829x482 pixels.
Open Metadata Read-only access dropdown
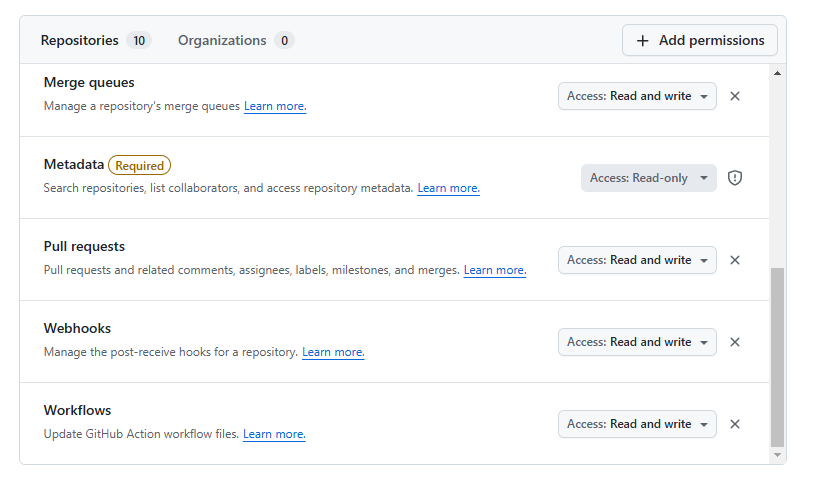coord(648,178)
